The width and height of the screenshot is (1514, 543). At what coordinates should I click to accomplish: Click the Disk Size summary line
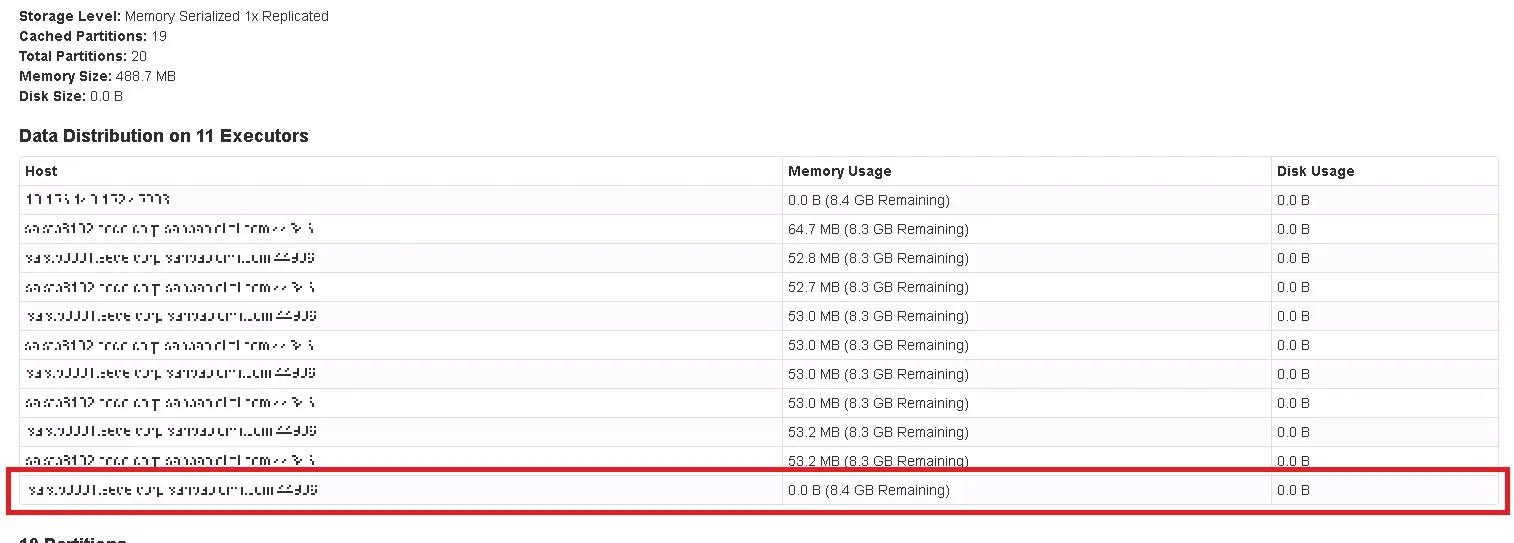70,96
